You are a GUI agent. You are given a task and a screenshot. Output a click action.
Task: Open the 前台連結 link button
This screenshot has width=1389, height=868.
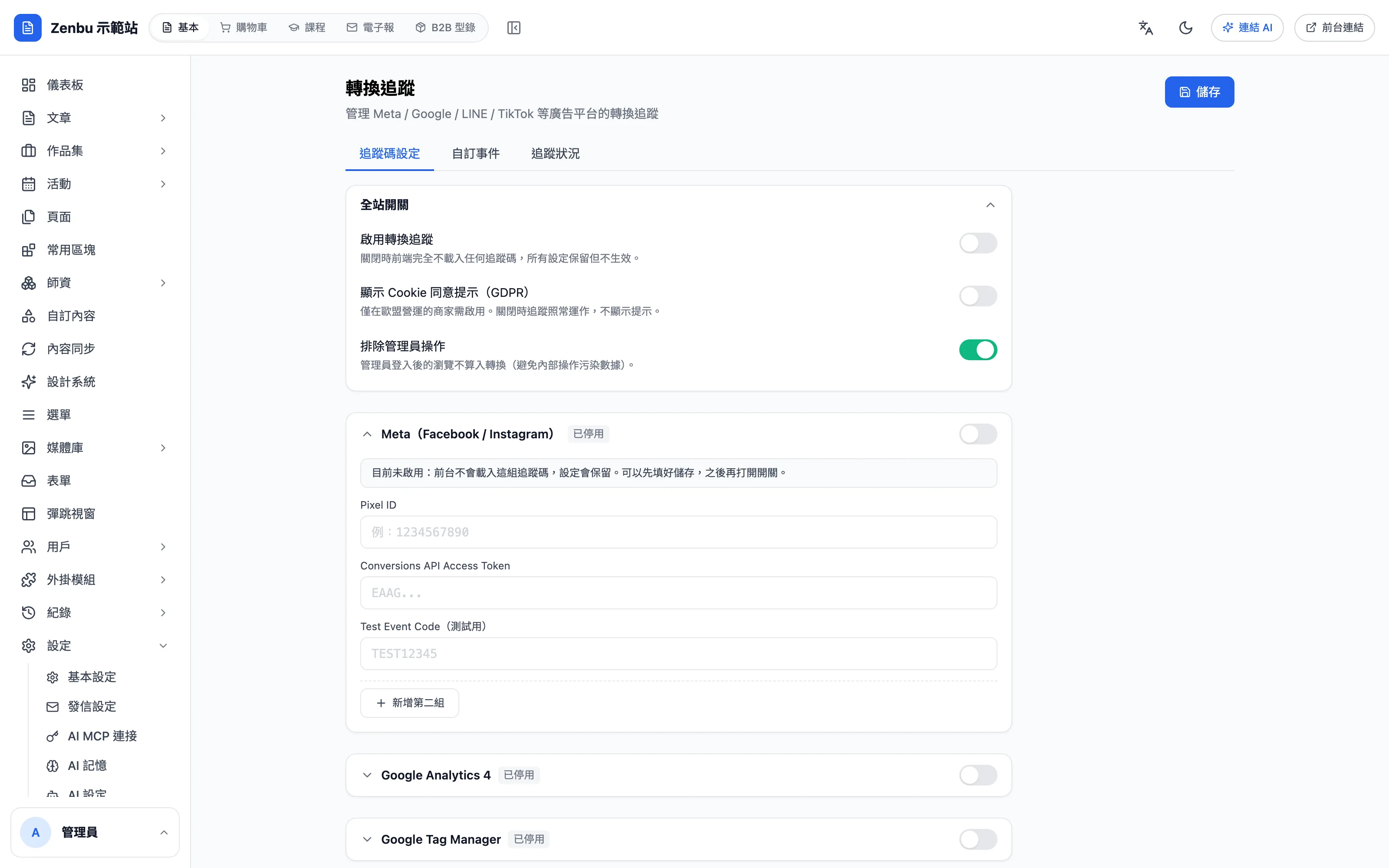(x=1334, y=27)
